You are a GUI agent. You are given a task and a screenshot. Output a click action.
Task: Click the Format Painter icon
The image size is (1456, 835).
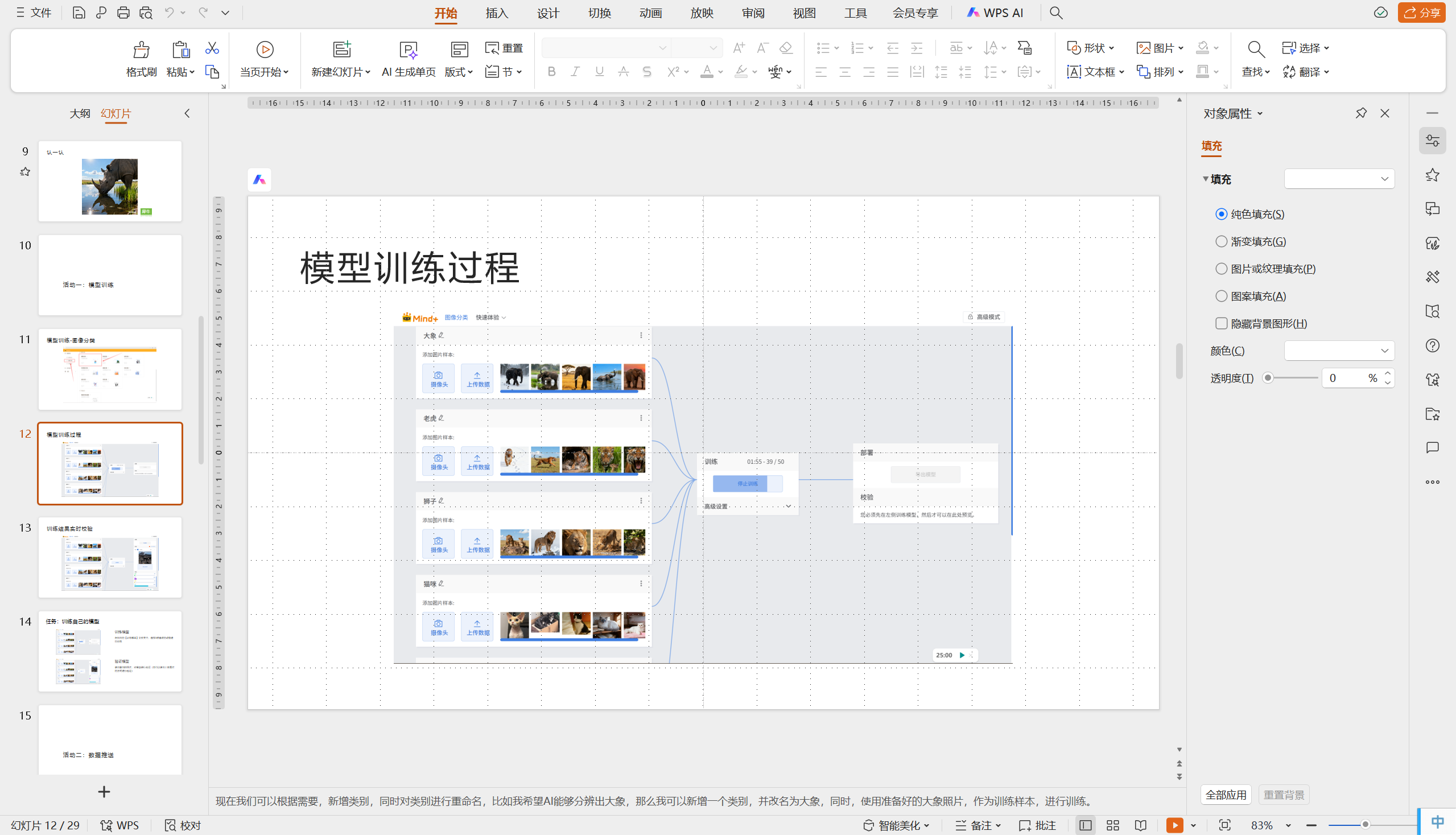pos(141,50)
